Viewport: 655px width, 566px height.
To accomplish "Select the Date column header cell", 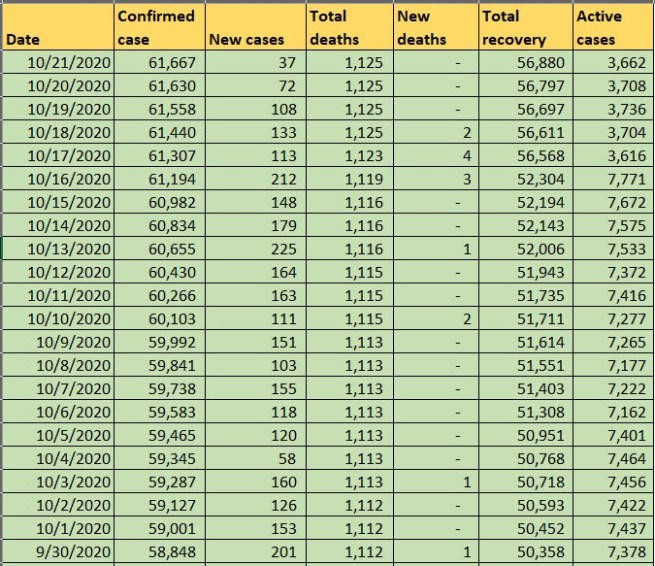I will pyautogui.click(x=58, y=27).
